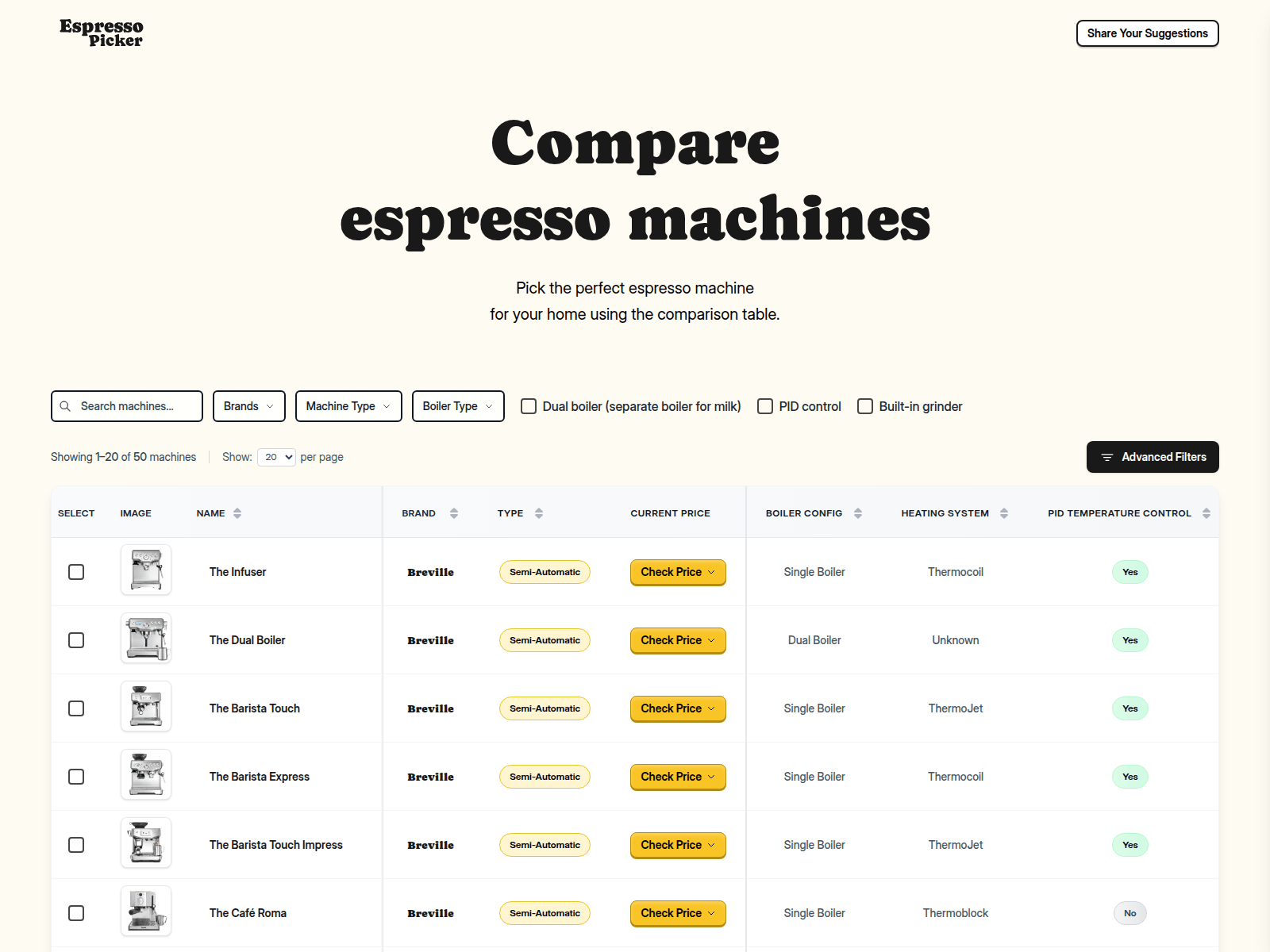Click Breville brand in The Dual Boiler row
The image size is (1270, 952).
click(x=431, y=640)
